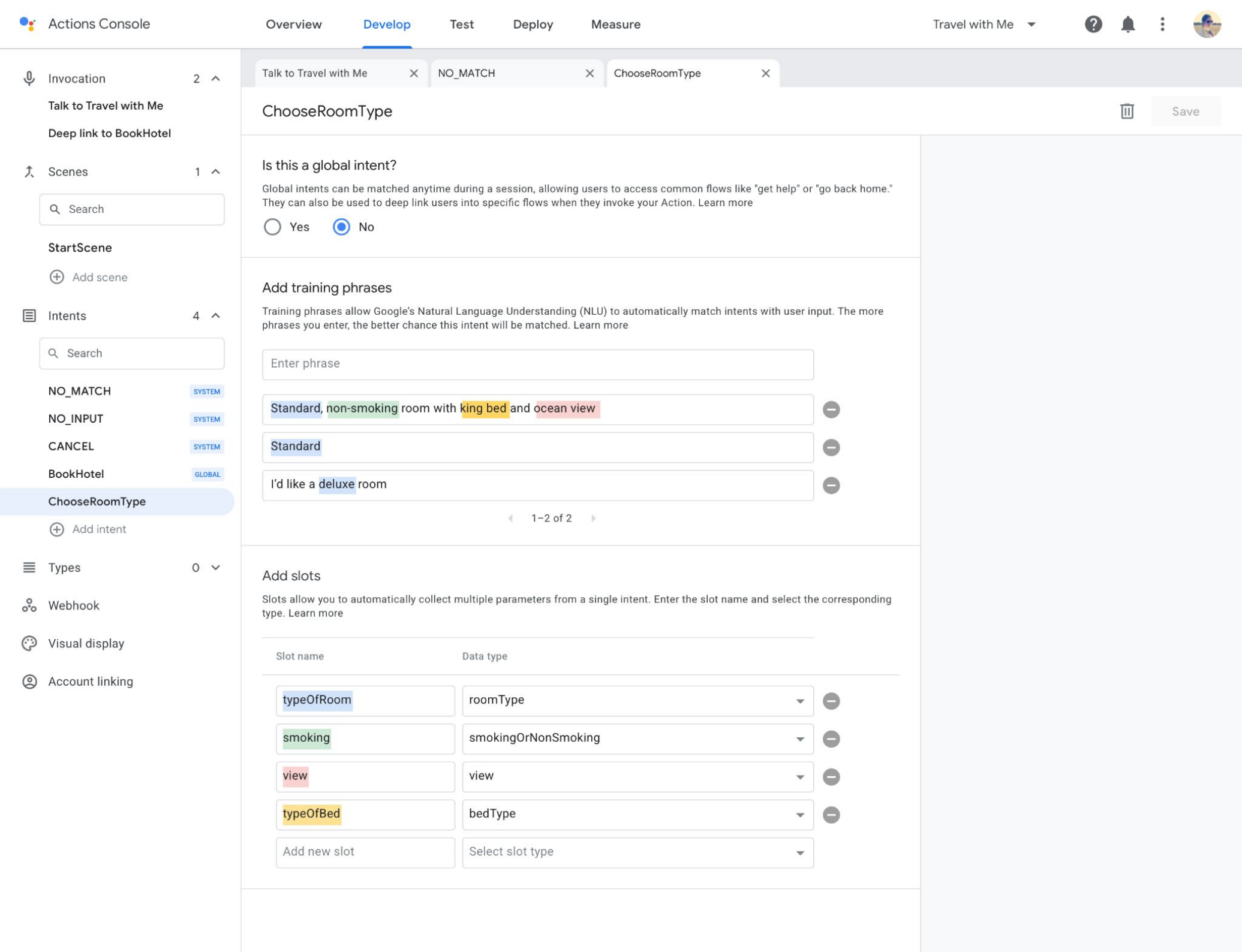Switch to the Test tab
1242x952 pixels.
click(461, 24)
